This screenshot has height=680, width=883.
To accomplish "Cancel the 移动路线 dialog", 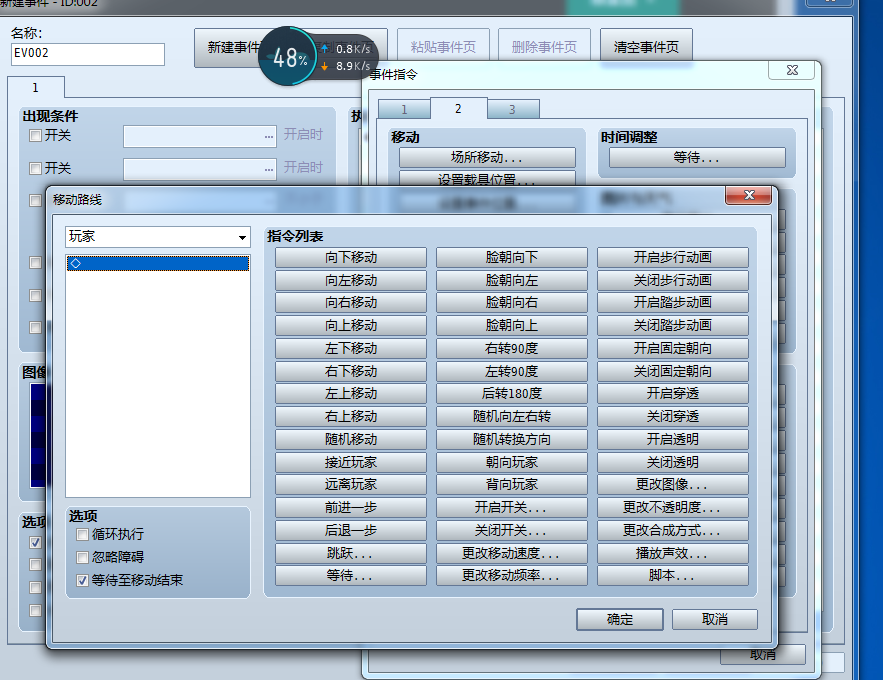I will coord(715,620).
